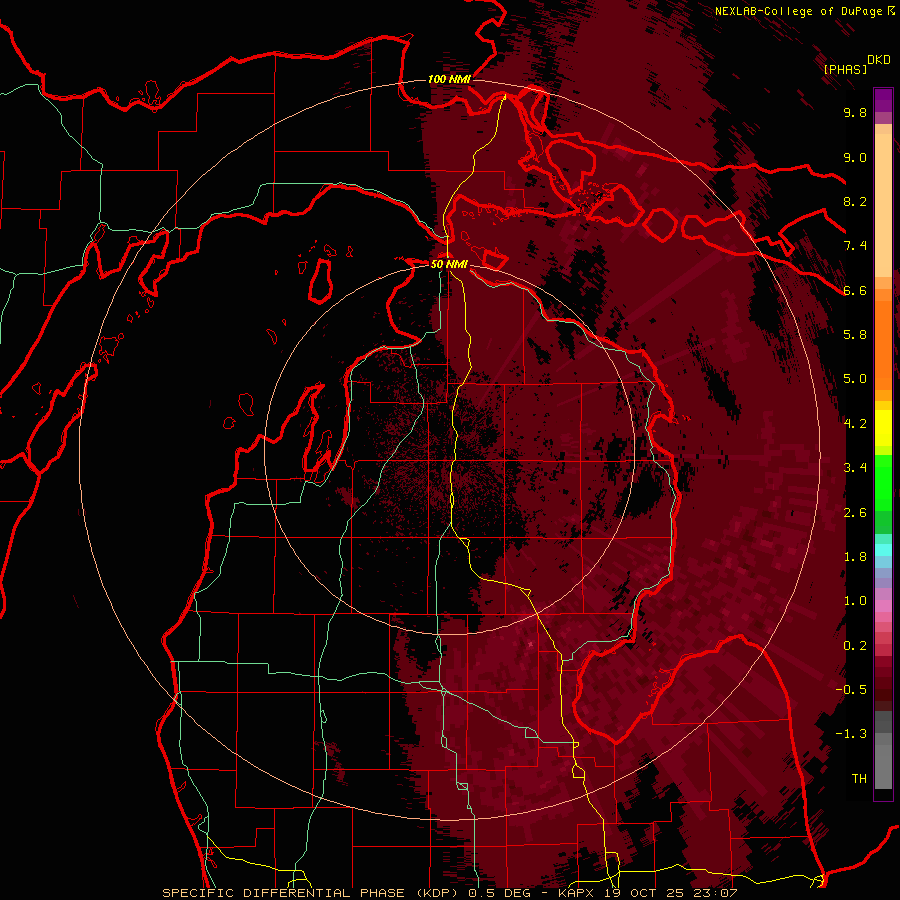Click the bright green segment of color bar
Image resolution: width=900 pixels, height=900 pixels.
[x=883, y=484]
